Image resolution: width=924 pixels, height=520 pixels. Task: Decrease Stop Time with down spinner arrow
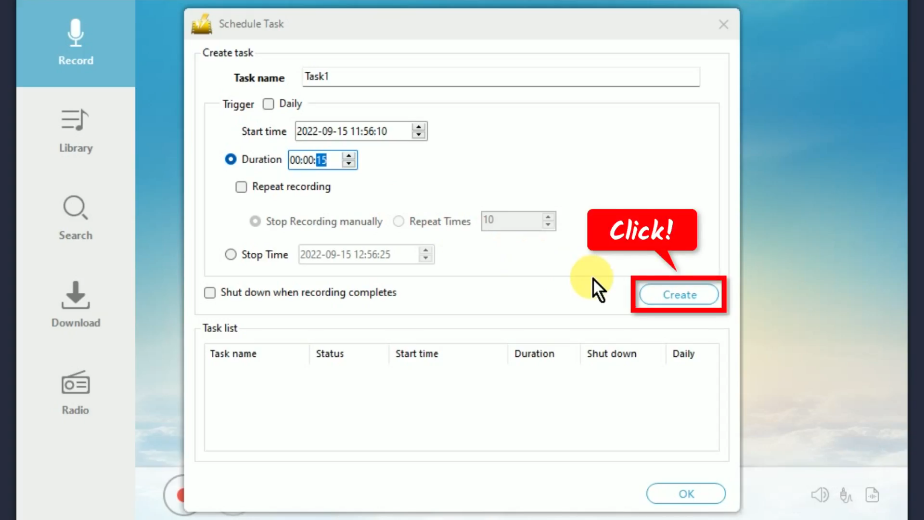(425, 258)
